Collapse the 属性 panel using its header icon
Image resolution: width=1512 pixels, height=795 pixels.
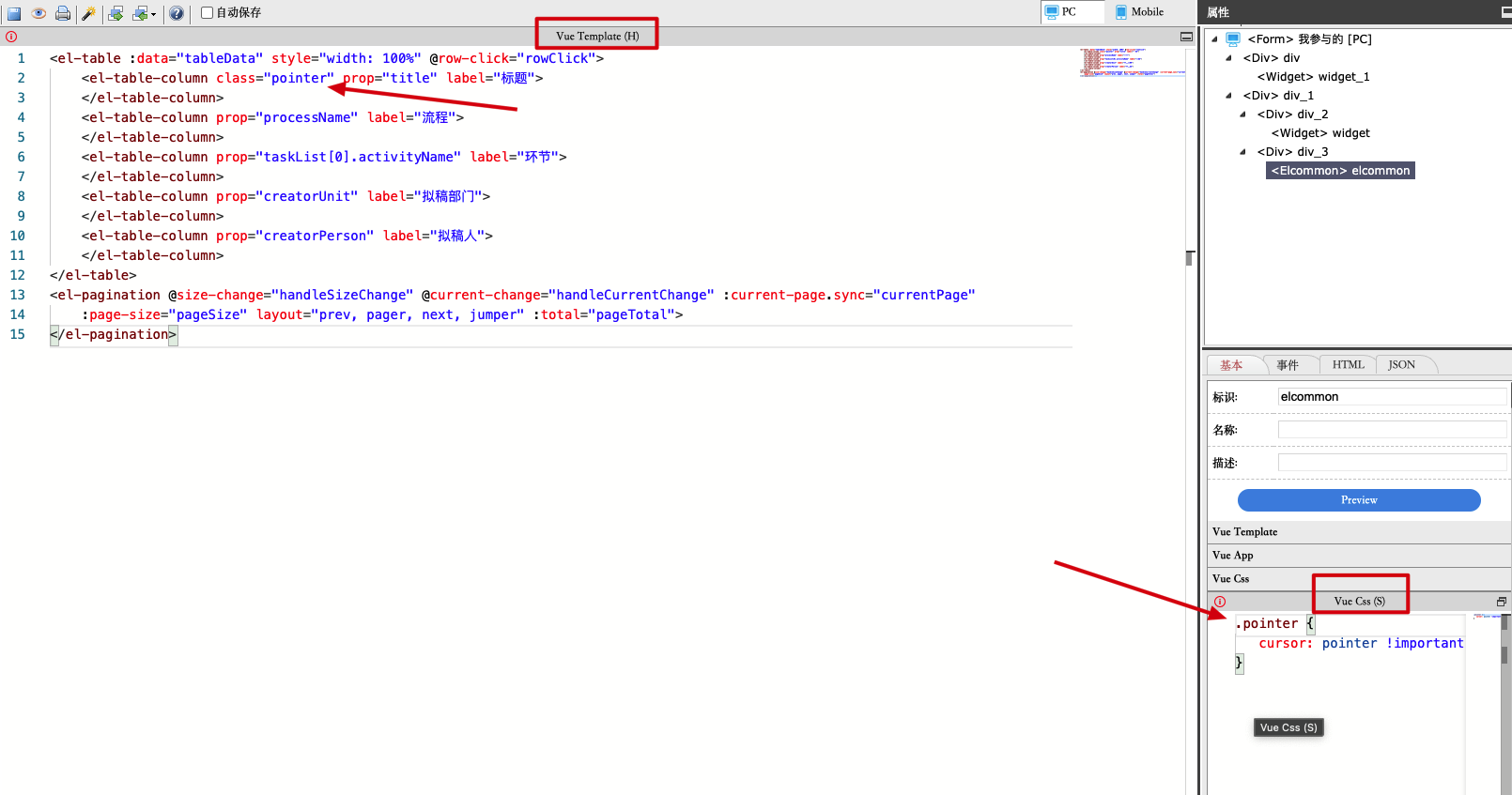[x=1506, y=12]
